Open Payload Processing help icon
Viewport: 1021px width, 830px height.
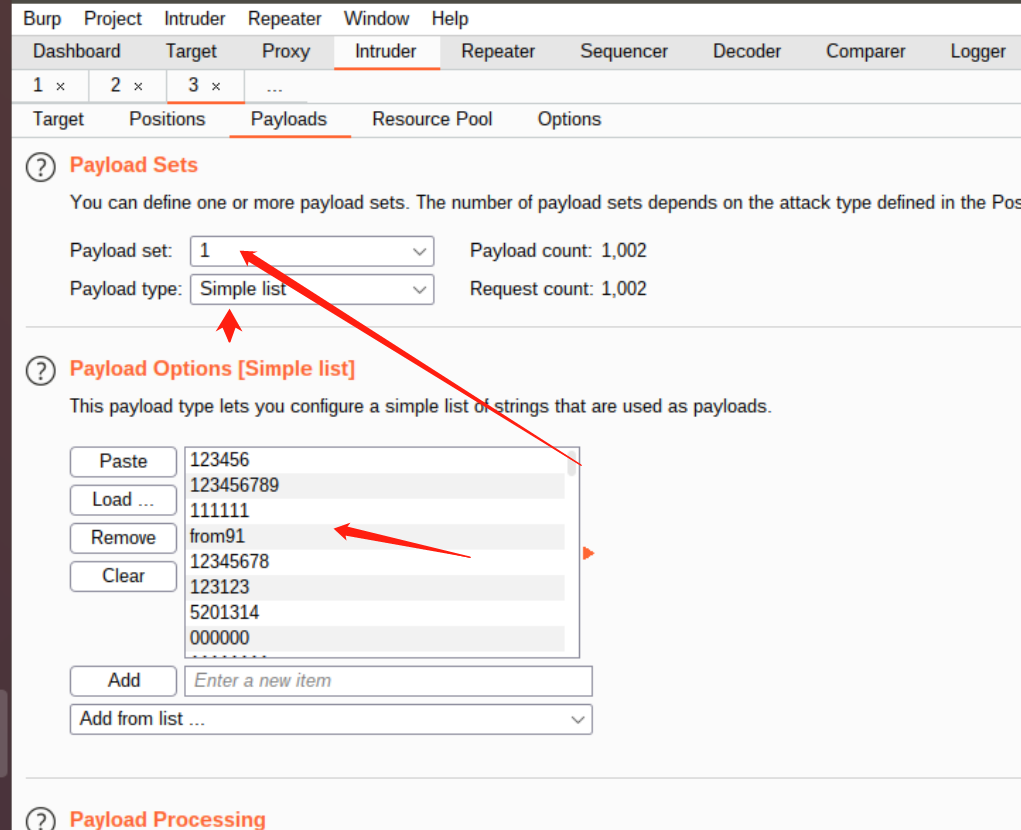(x=40, y=819)
